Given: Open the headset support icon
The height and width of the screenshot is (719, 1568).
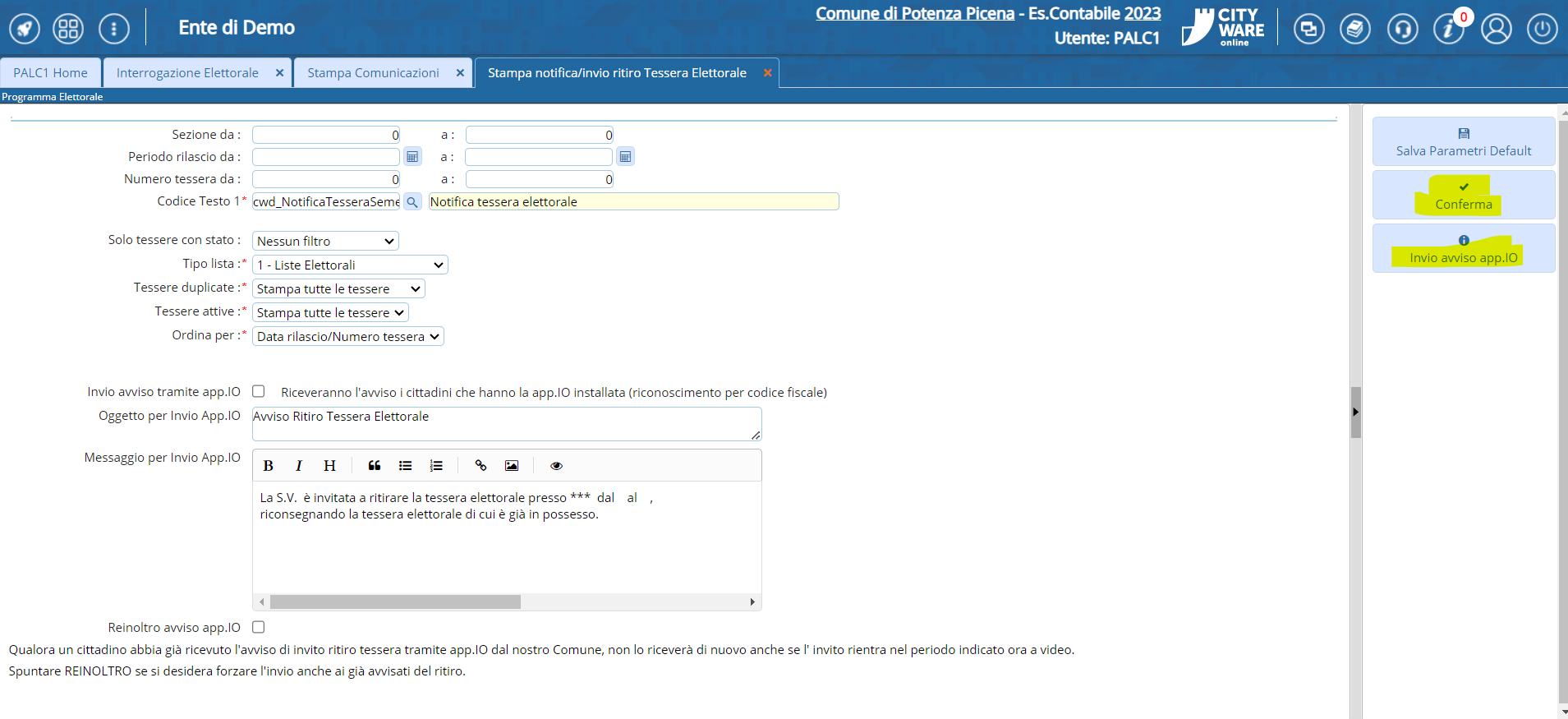Looking at the screenshot, I should point(1402,29).
